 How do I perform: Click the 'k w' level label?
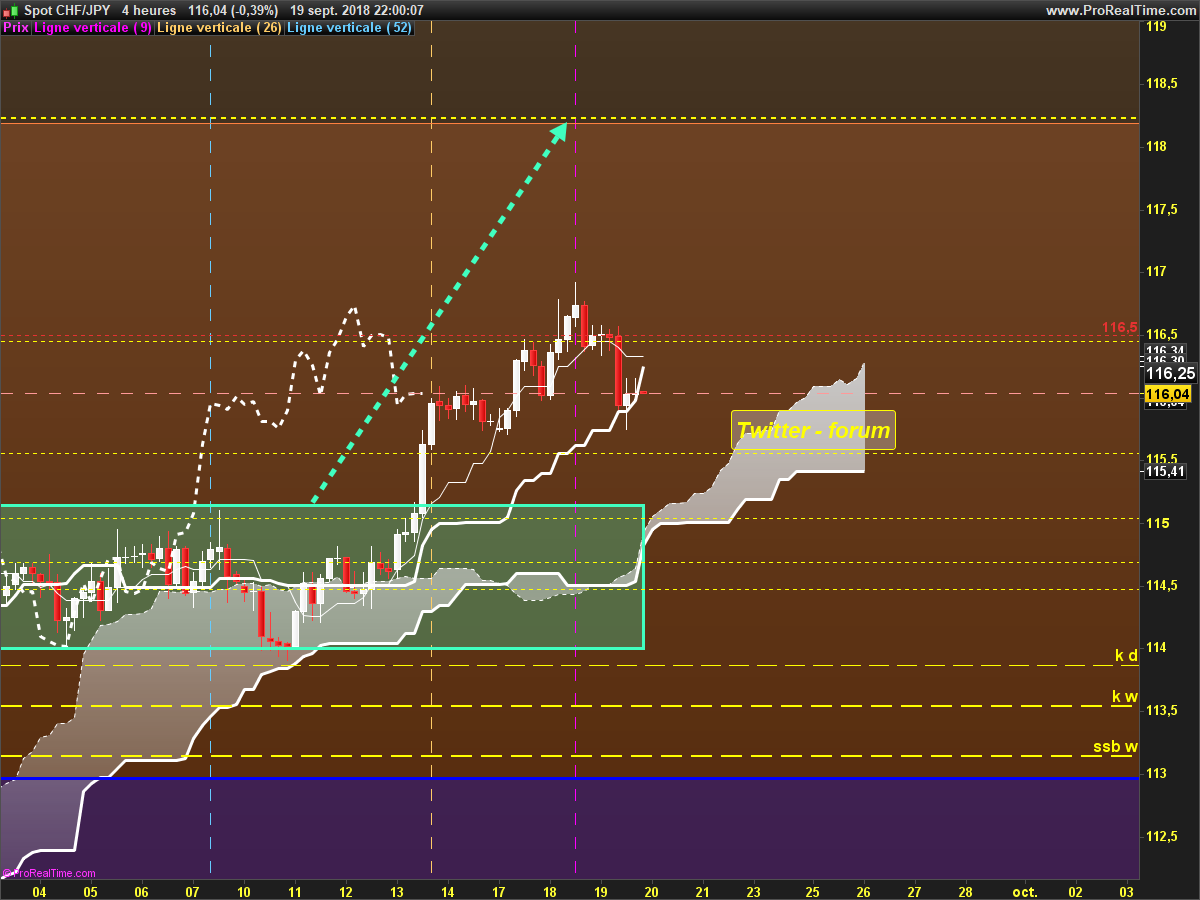(x=1125, y=696)
